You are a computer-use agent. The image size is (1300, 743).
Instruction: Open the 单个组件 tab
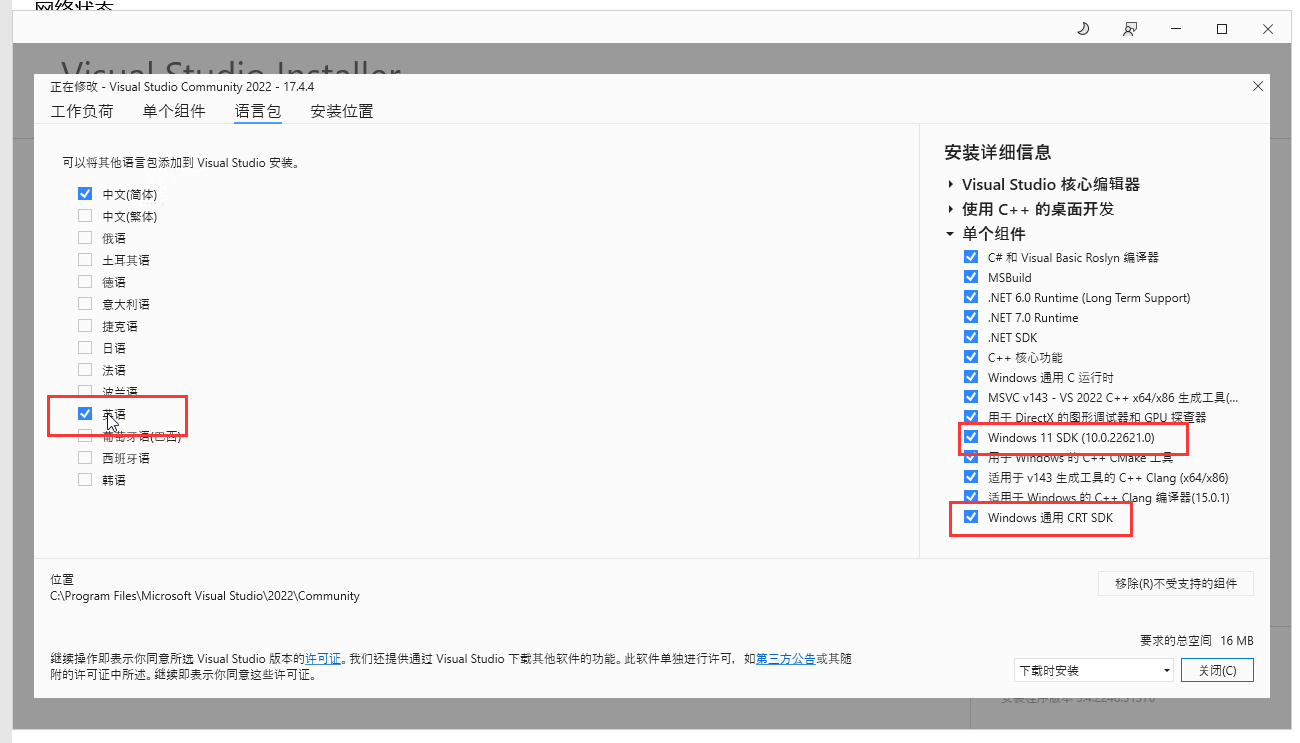[x=174, y=111]
